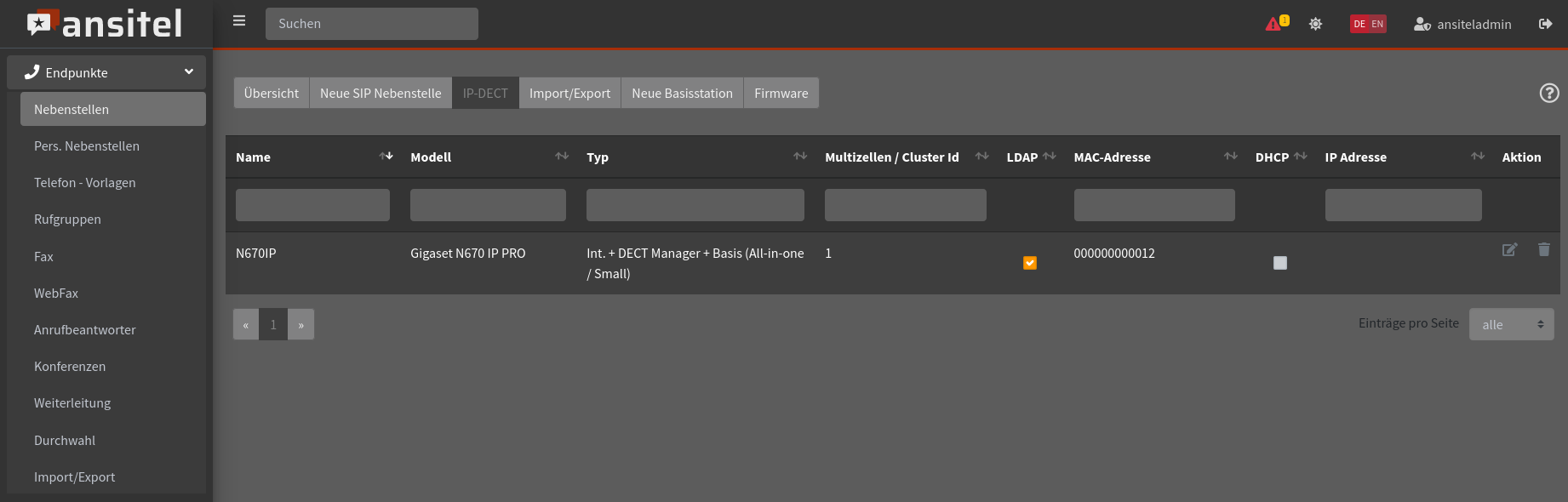The width and height of the screenshot is (1568, 502).
Task: Open the Einträge pro Seite dropdown
Action: pyautogui.click(x=1511, y=324)
